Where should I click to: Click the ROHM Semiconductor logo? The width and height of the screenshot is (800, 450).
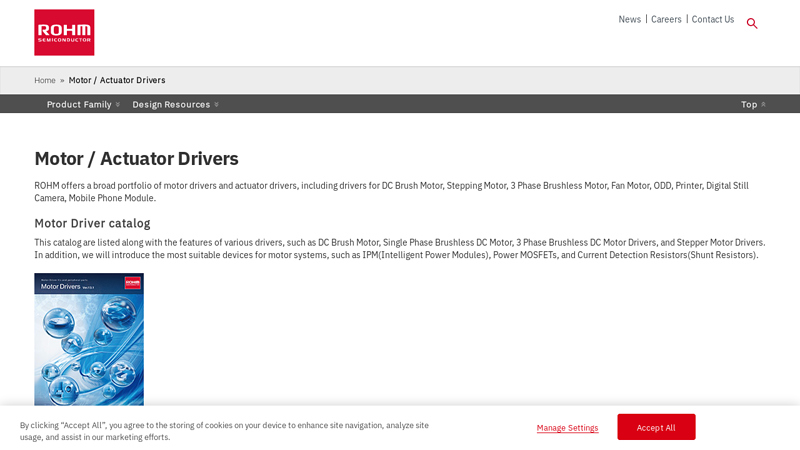click(64, 32)
